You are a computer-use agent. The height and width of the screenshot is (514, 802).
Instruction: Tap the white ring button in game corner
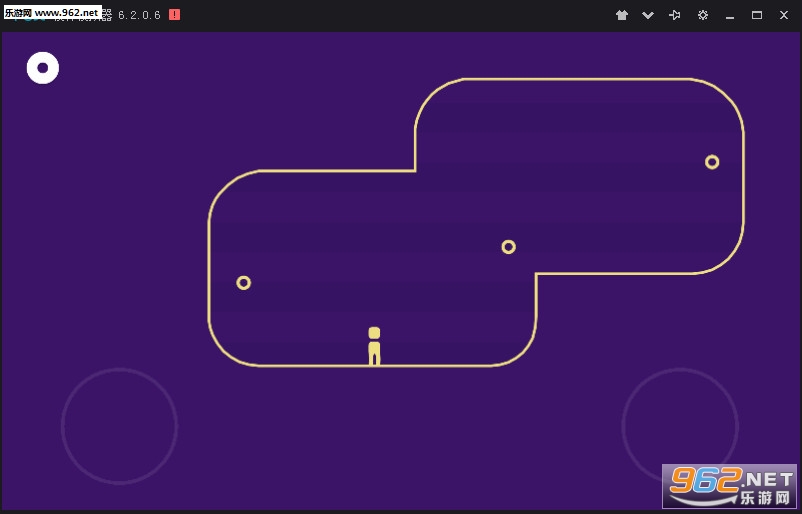[x=43, y=68]
